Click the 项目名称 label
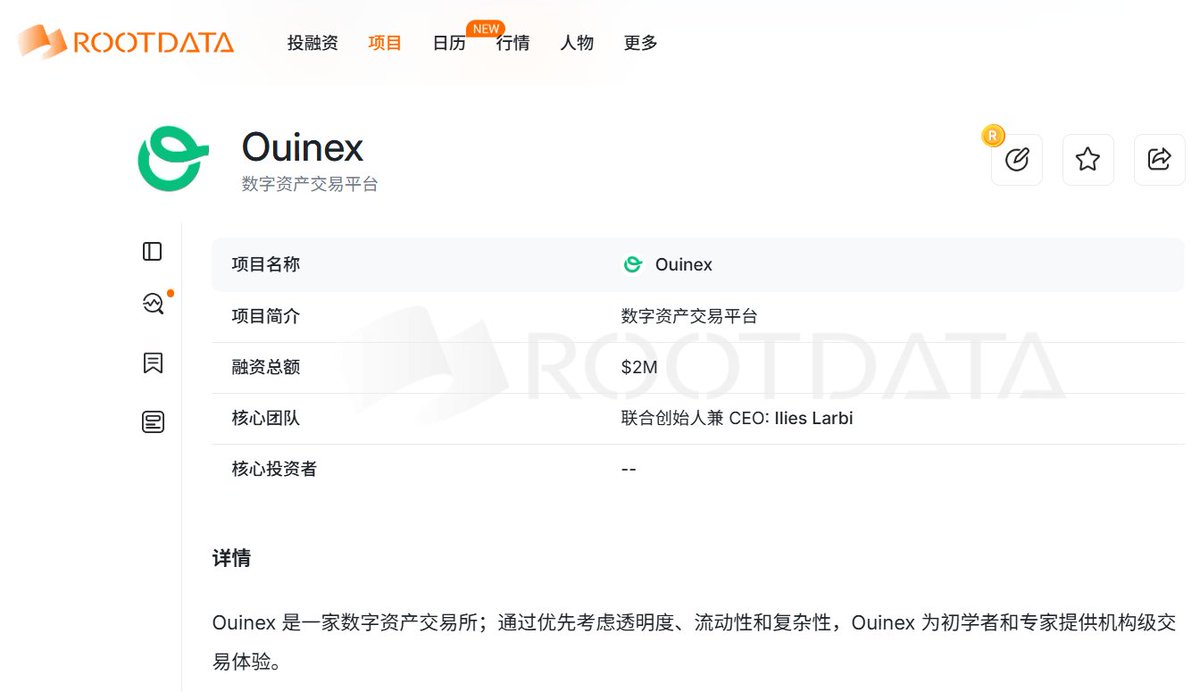1200x692 pixels. point(266,265)
